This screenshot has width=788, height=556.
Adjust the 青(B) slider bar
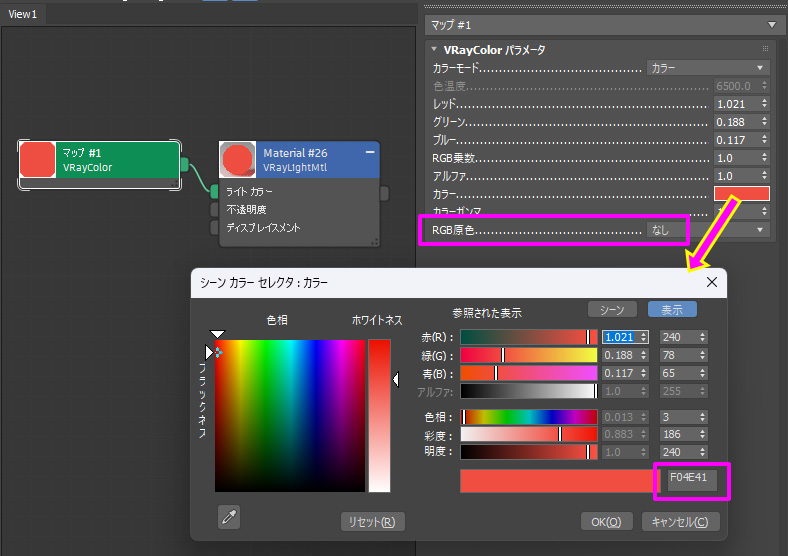[529, 373]
